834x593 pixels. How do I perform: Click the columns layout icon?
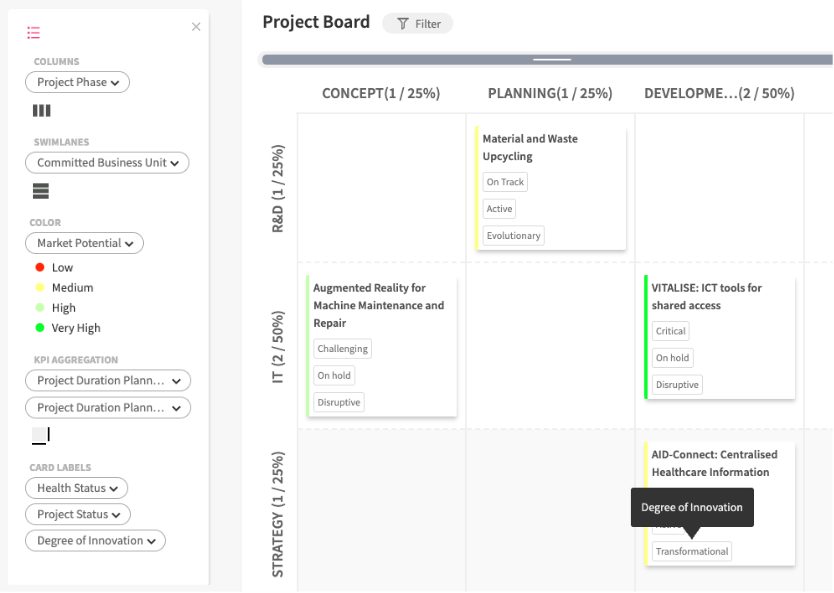coord(41,110)
